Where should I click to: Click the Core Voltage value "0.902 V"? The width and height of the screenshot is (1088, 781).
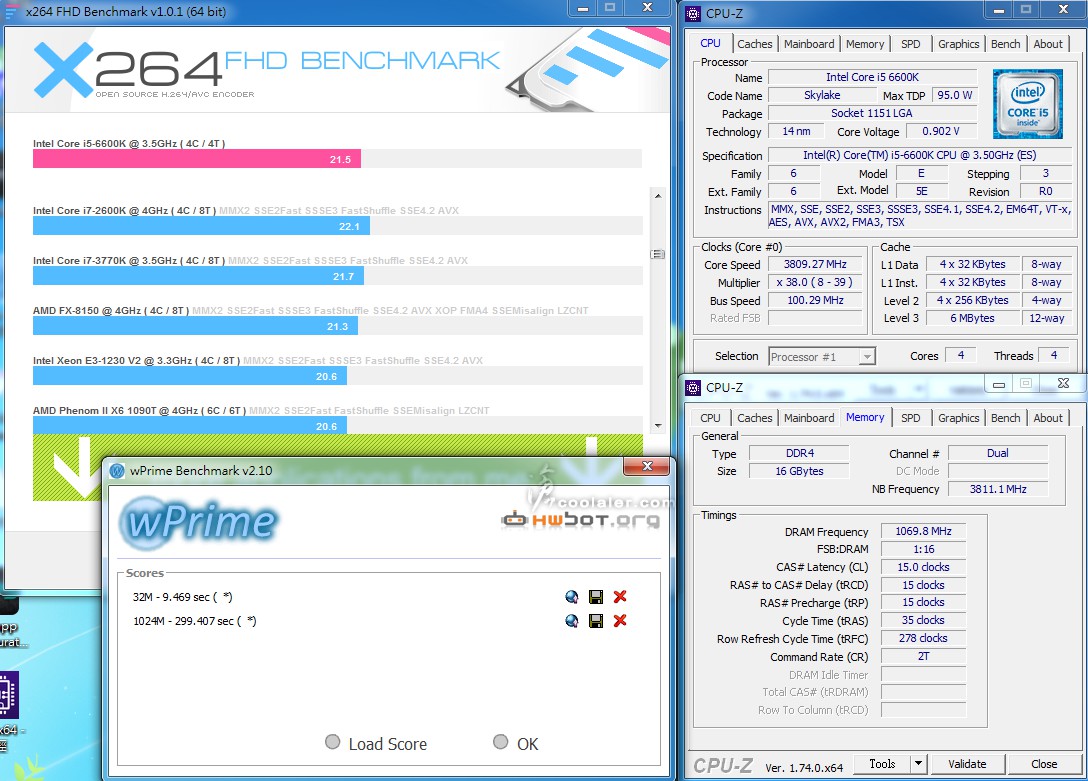click(941, 131)
